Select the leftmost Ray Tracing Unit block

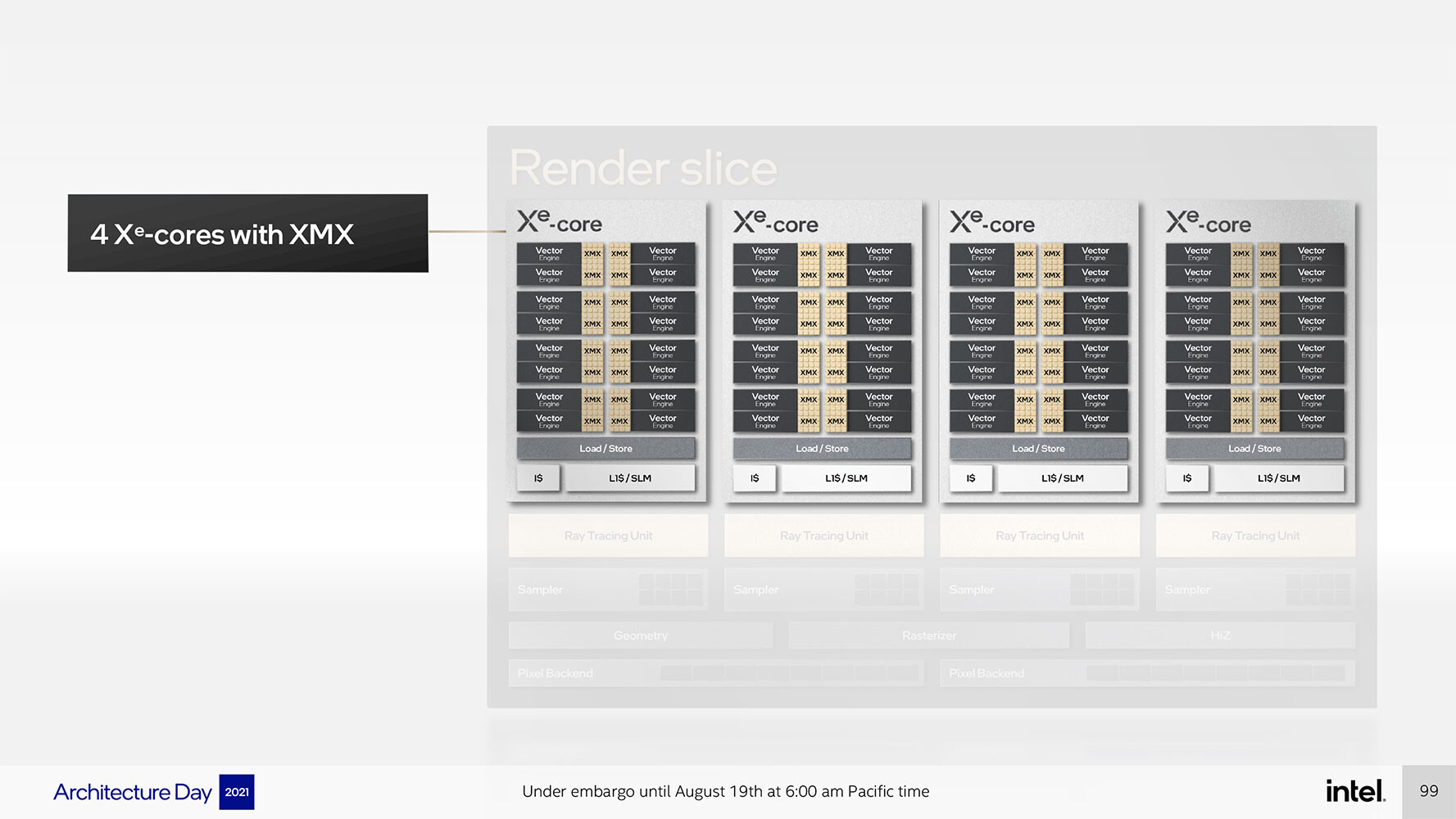(608, 536)
